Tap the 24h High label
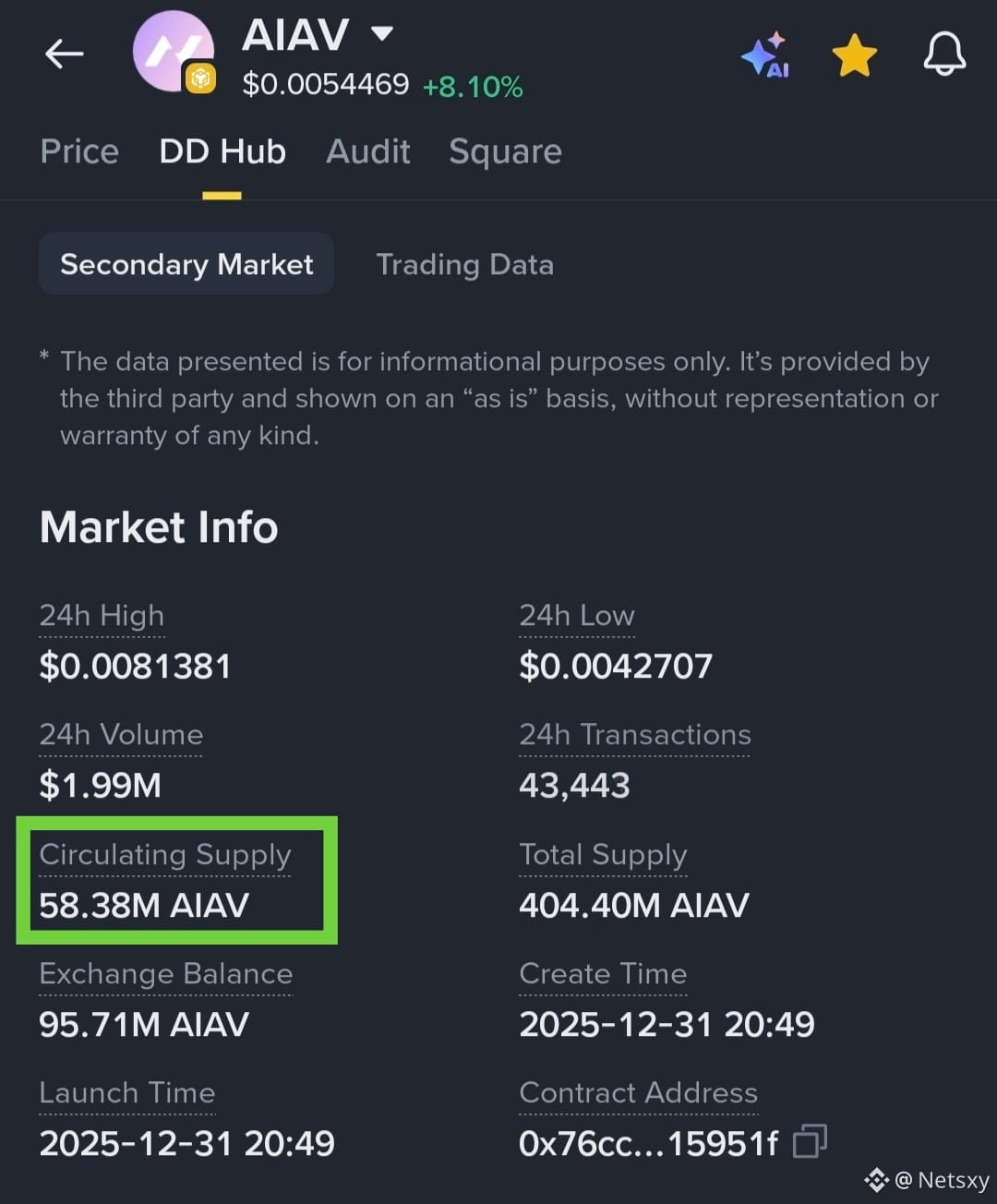 coord(102,616)
